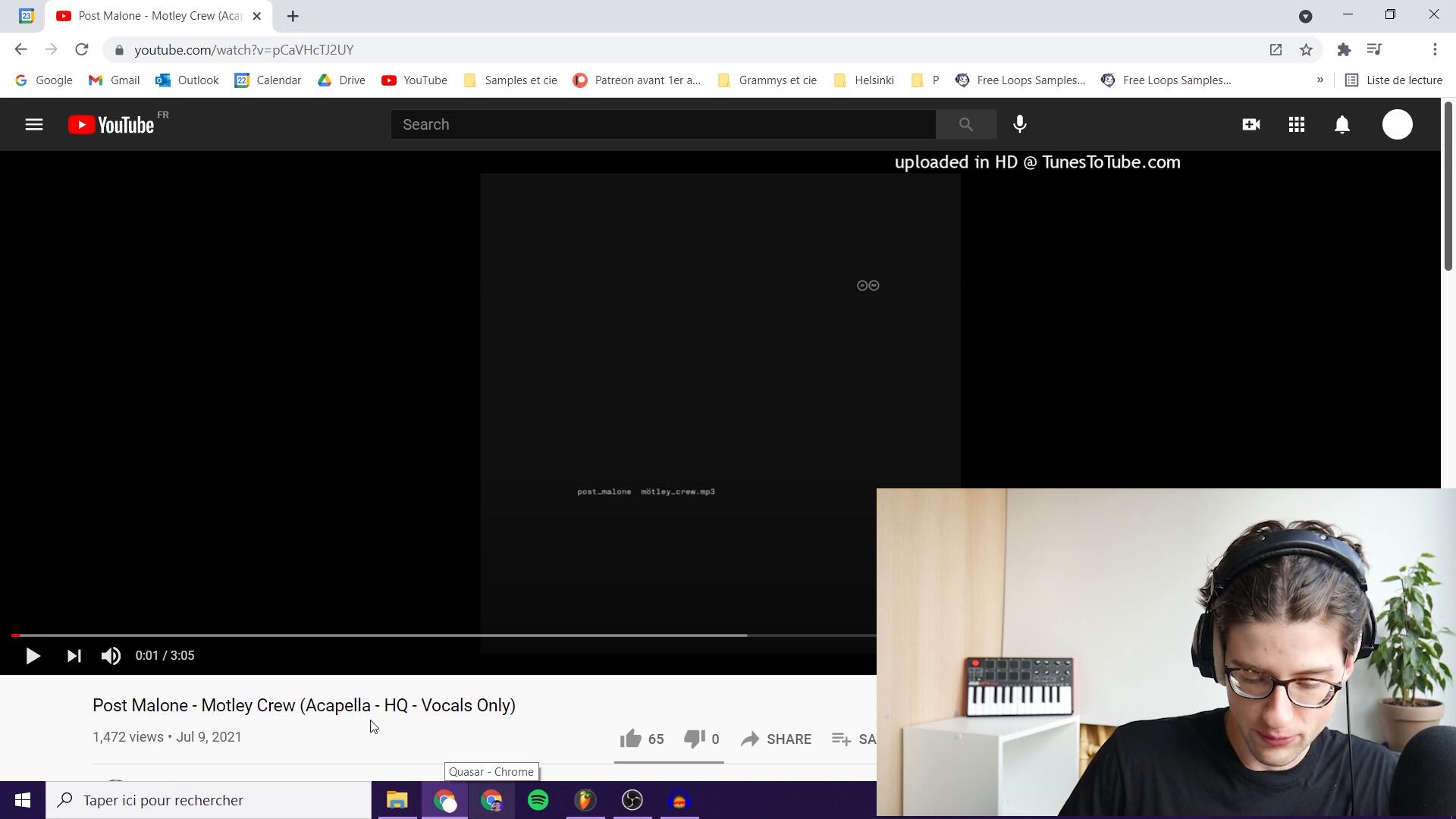Play the video with the play button
This screenshot has width=1456, height=819.
[x=33, y=656]
